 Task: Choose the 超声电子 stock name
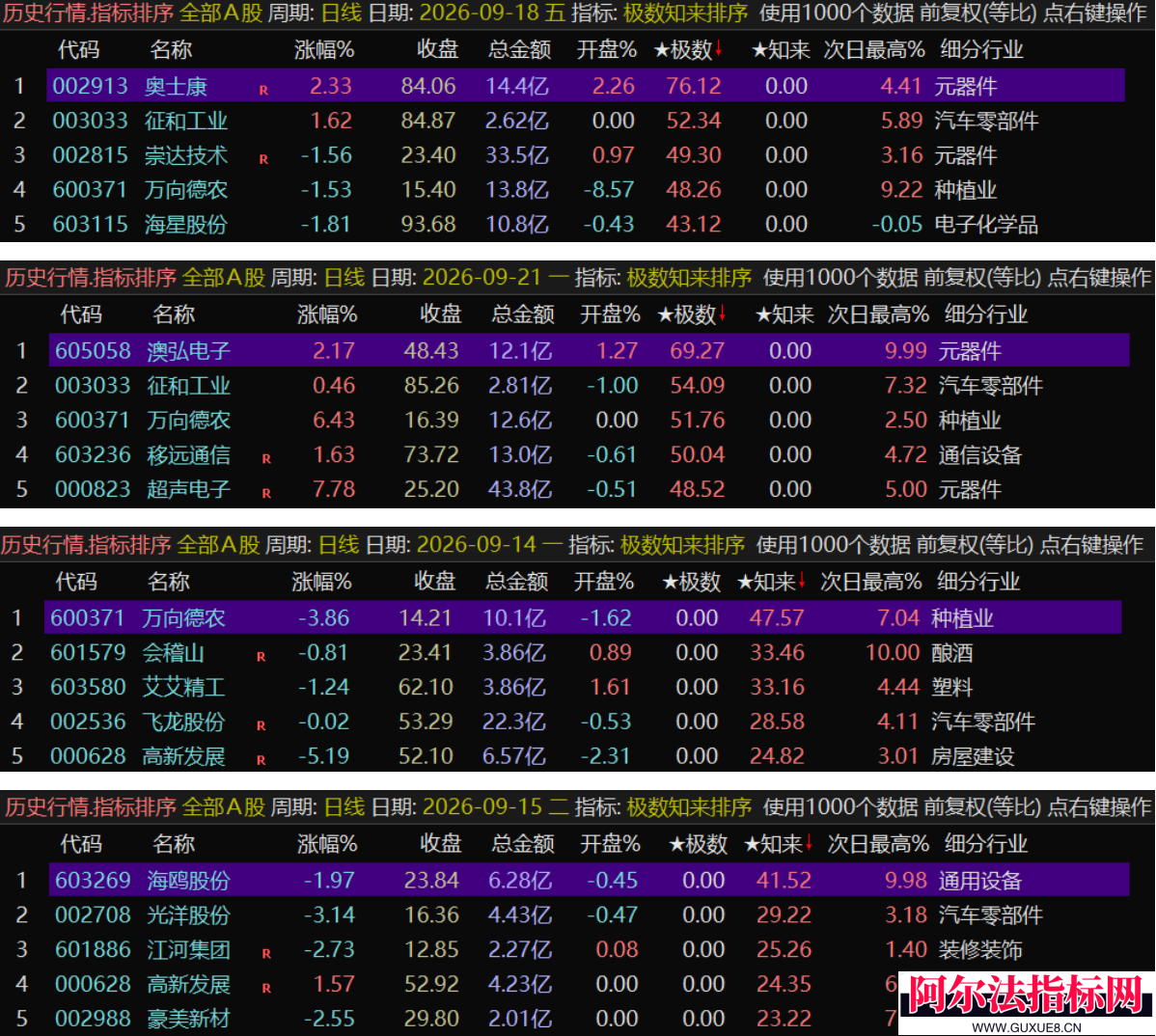click(x=189, y=489)
